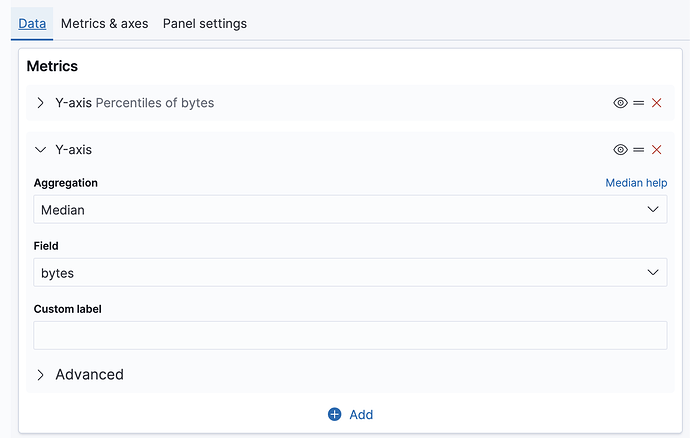
Task: Click the Field dropdown arrow
Action: coord(653,273)
